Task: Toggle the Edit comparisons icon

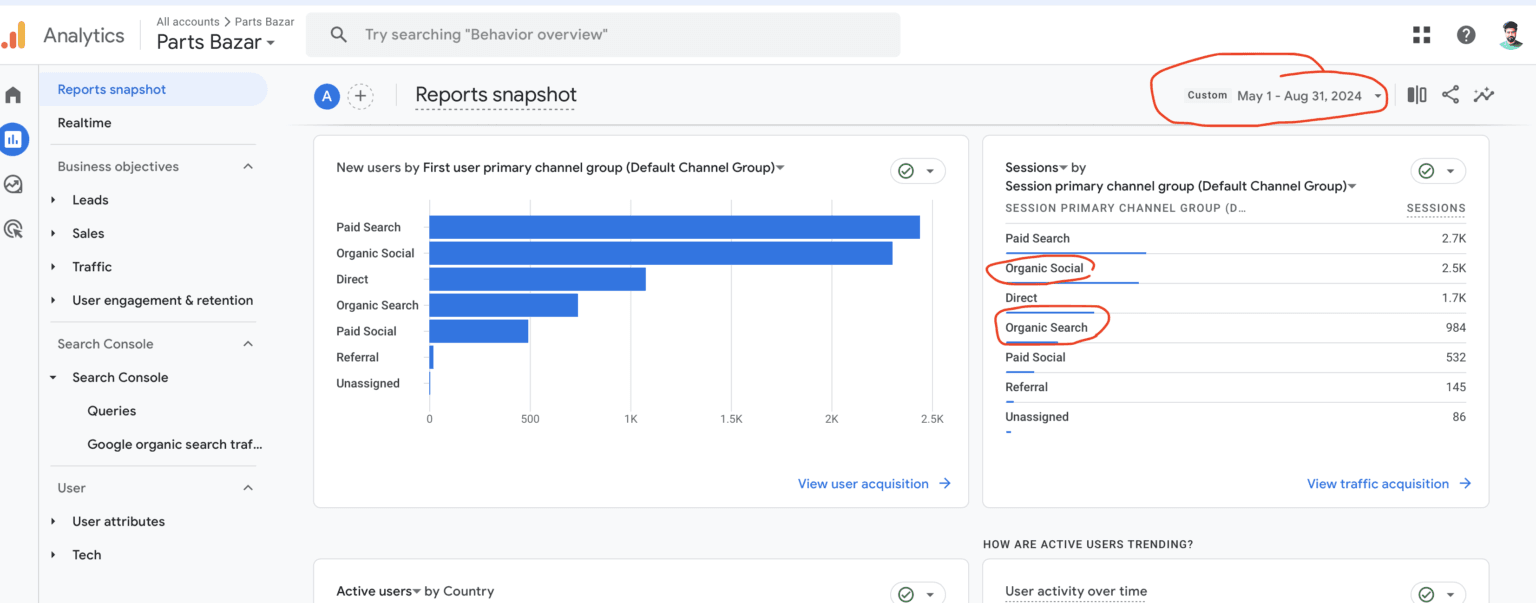Action: (1417, 95)
